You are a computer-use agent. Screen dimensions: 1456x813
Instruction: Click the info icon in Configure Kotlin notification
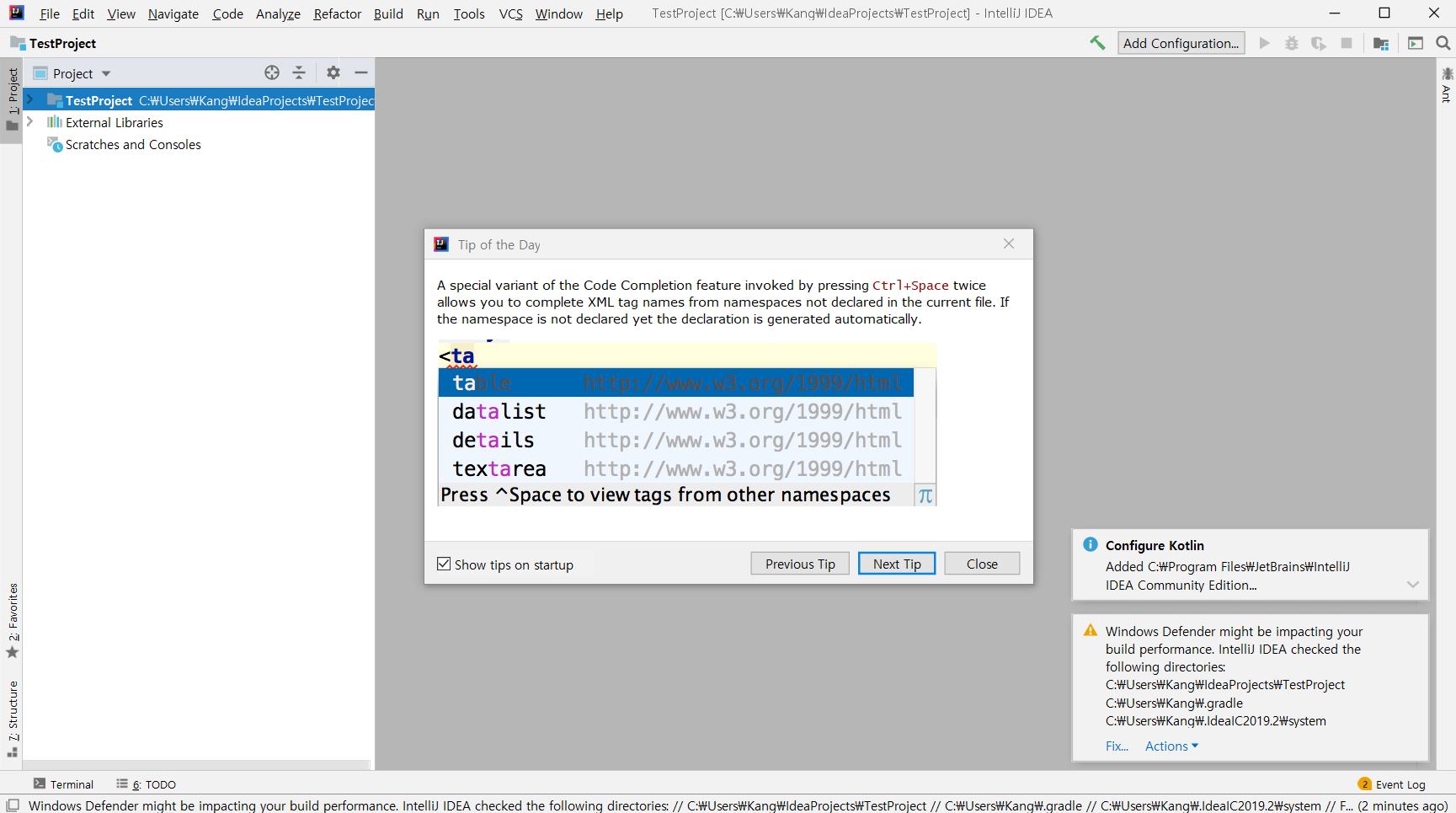(x=1091, y=544)
